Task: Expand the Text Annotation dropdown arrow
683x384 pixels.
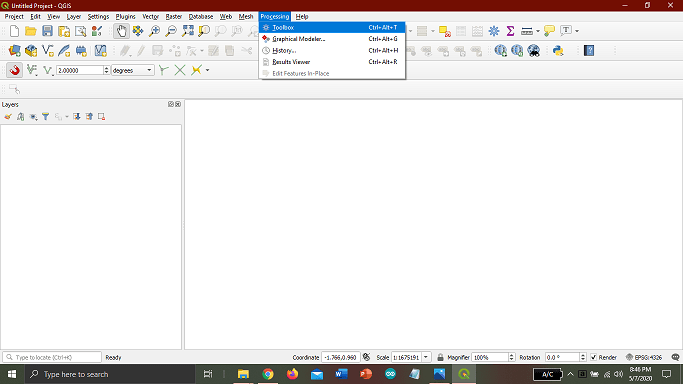Action: (x=577, y=31)
